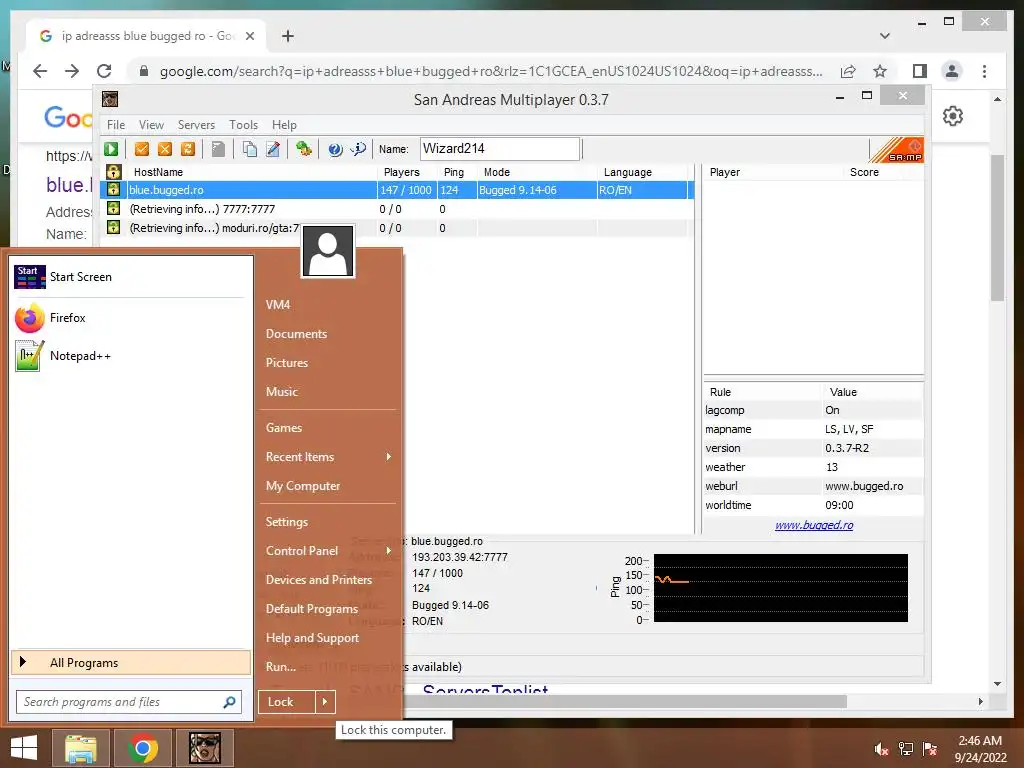
Task: Click the orange Refresh Server toolbar icon
Action: pyautogui.click(x=188, y=149)
